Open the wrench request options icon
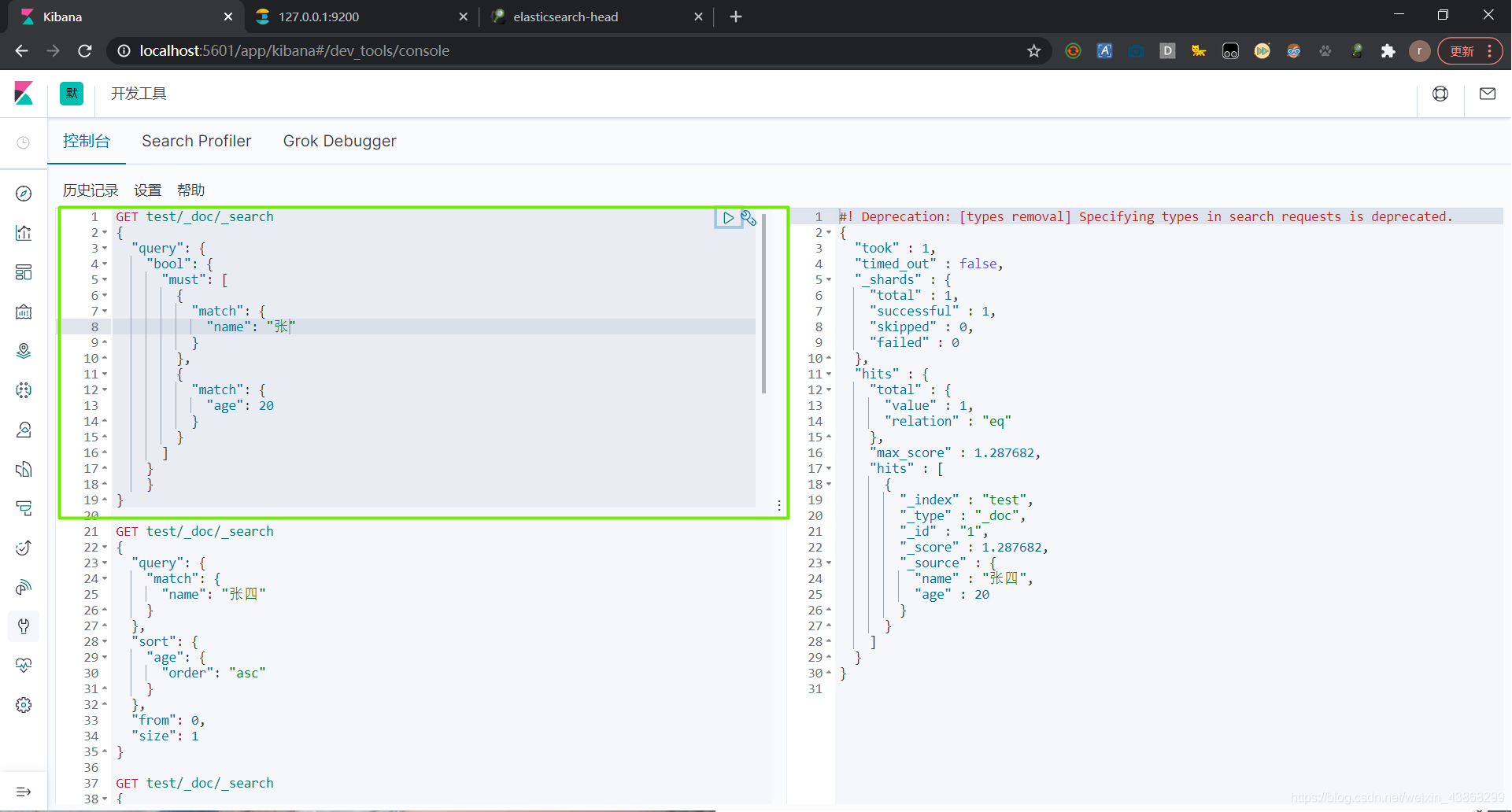This screenshot has width=1512, height=812. click(749, 218)
